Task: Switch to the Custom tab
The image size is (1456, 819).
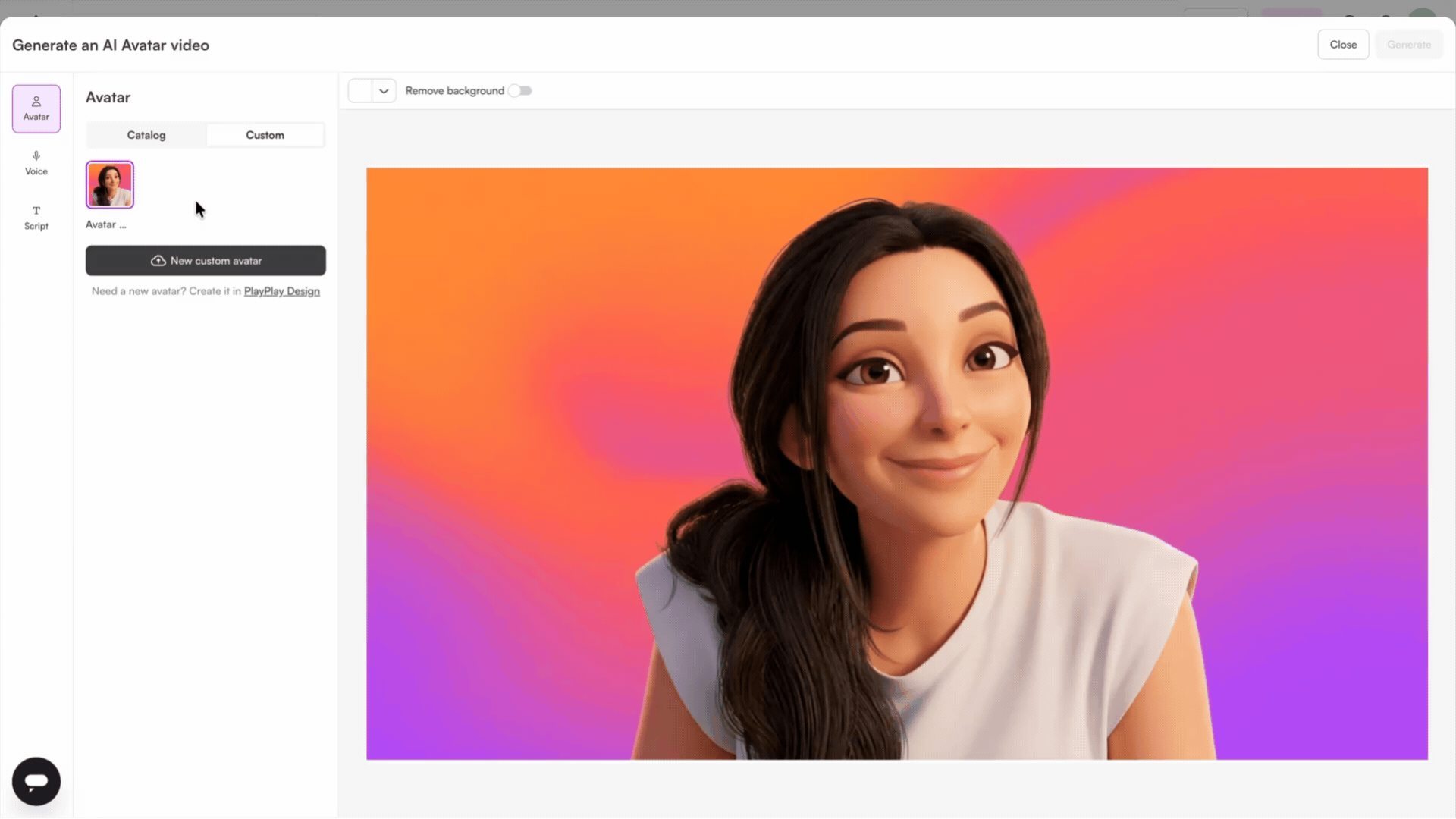Action: click(x=265, y=135)
